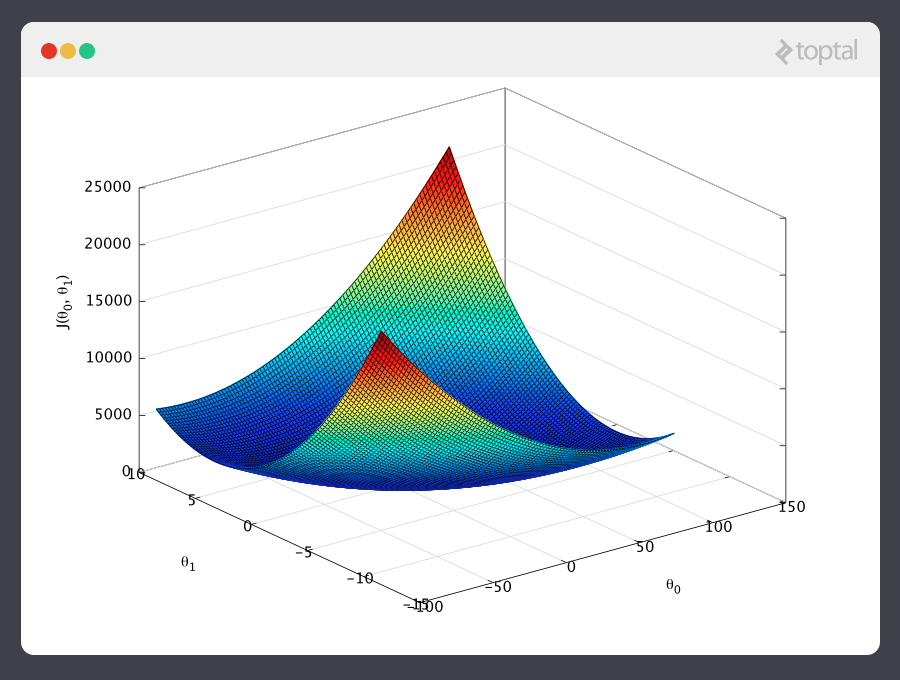Click the 20000 z-axis tick label
Image resolution: width=900 pixels, height=680 pixels.
point(108,244)
